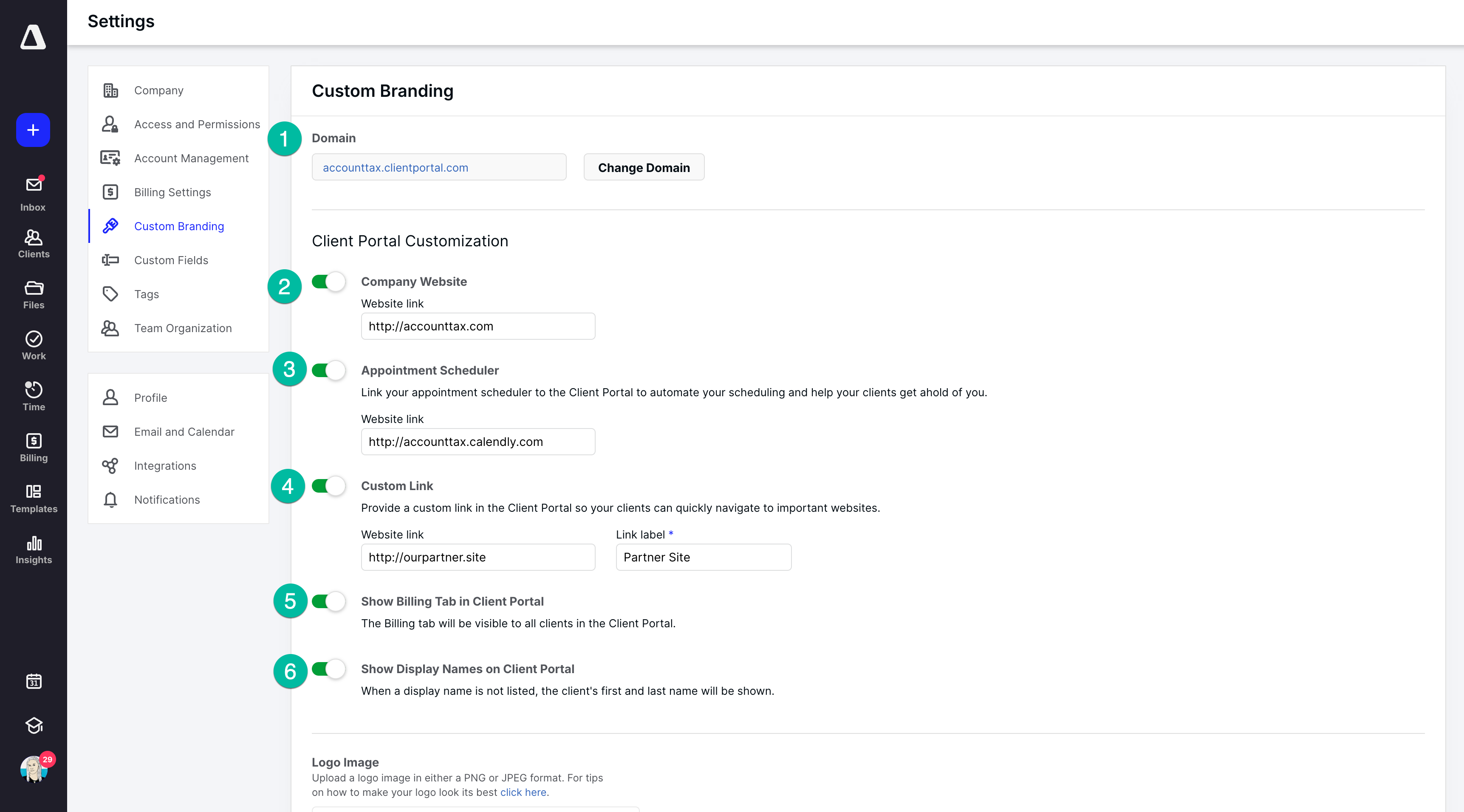1464x812 pixels.
Task: Click the Link label input field
Action: [x=703, y=558]
